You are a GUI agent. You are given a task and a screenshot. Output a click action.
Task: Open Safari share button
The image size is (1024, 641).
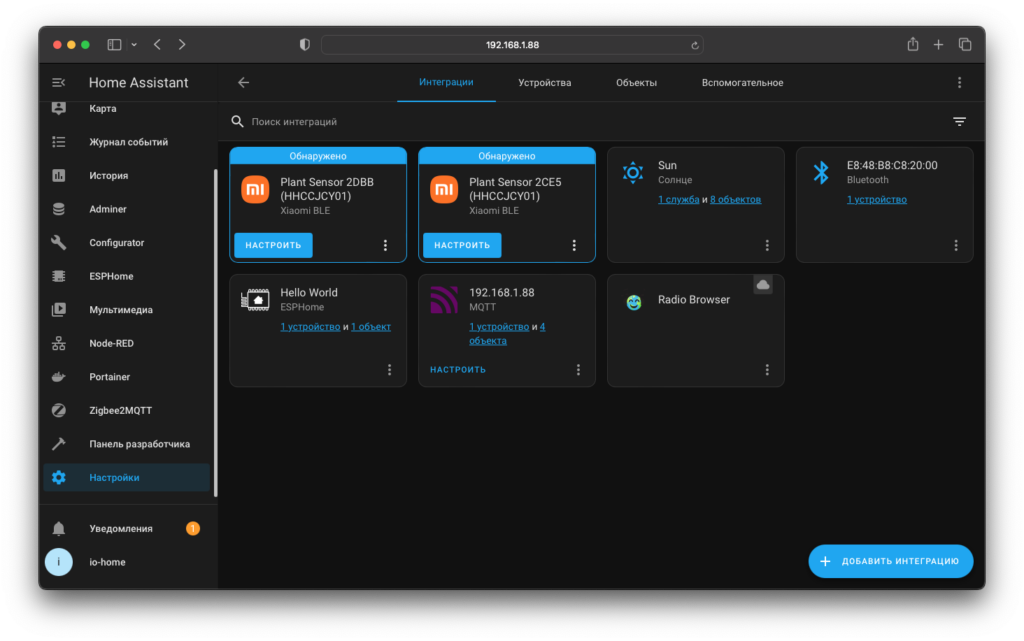pos(912,44)
